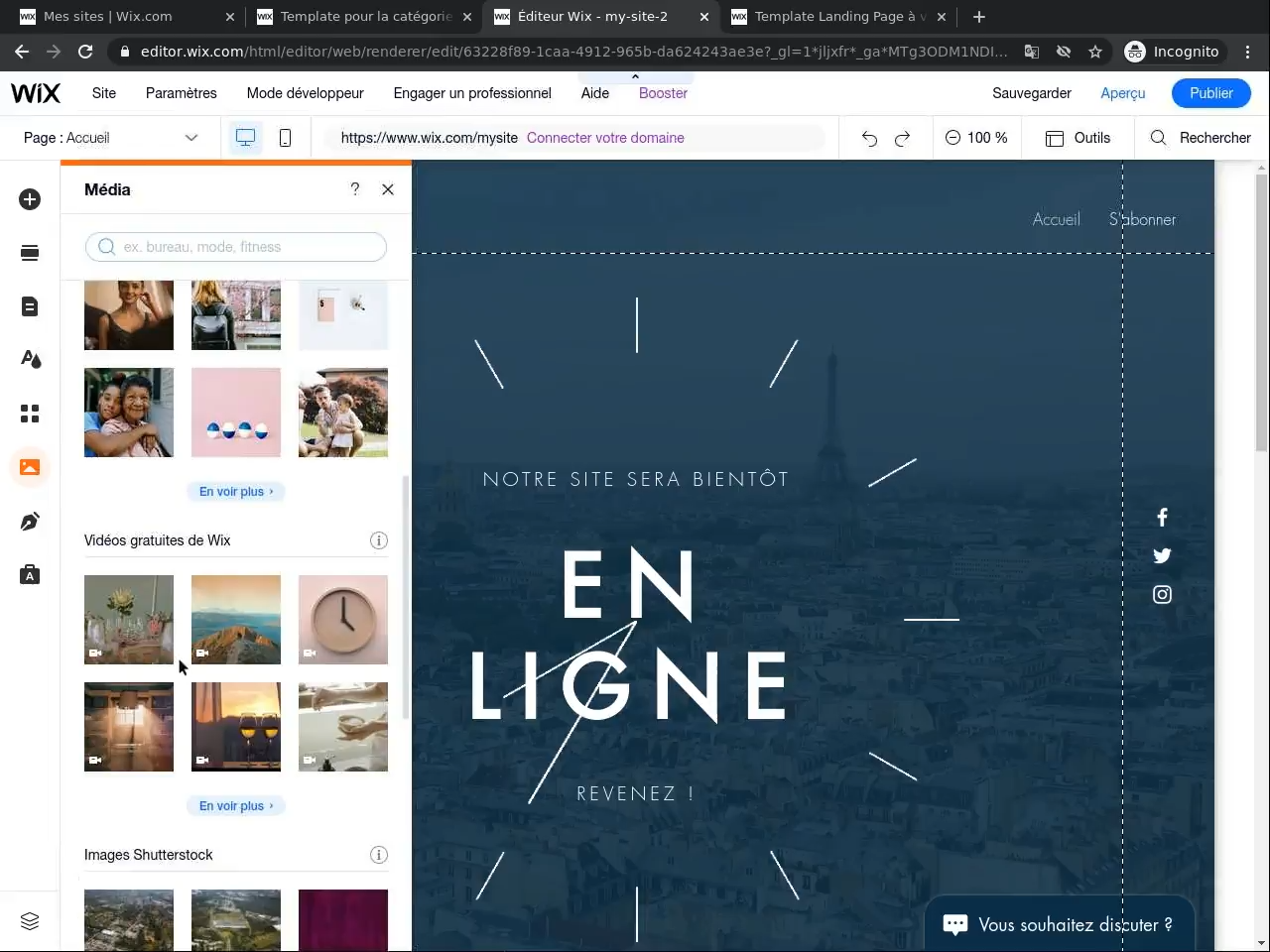Open Rechercher search in editor toolbar
1270x952 pixels.
pos(1201,138)
